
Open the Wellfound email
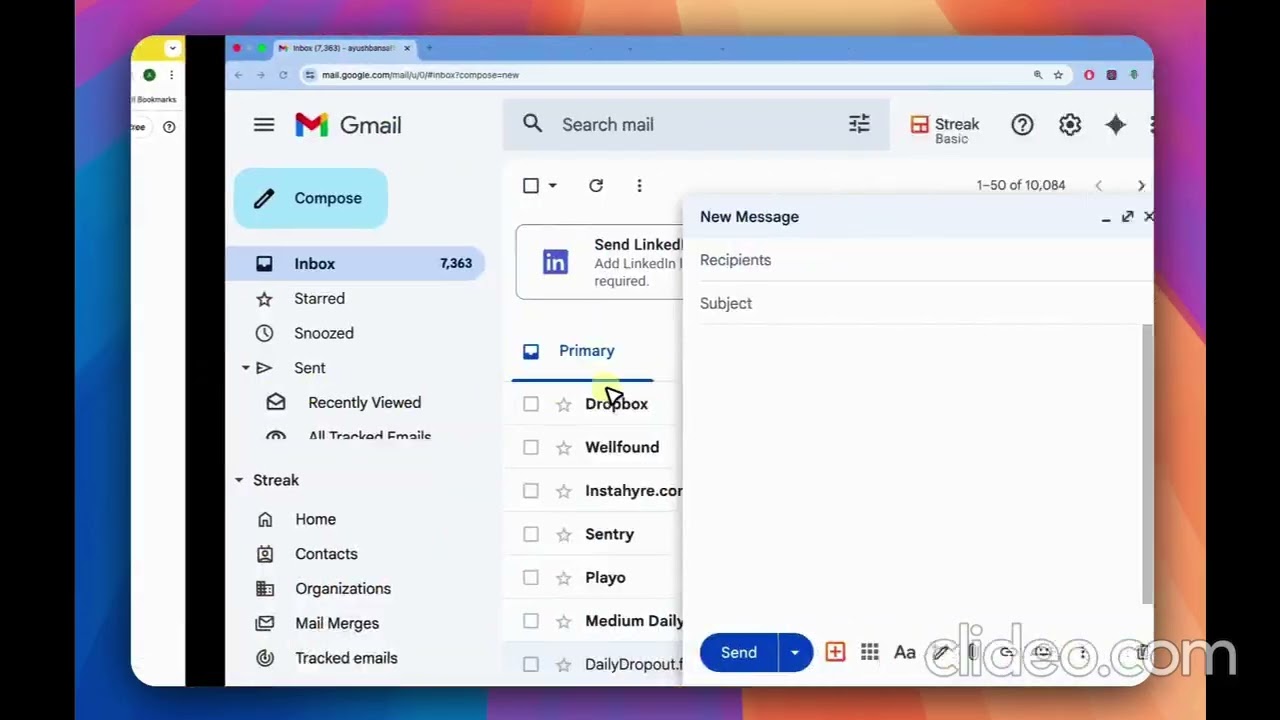tap(622, 447)
